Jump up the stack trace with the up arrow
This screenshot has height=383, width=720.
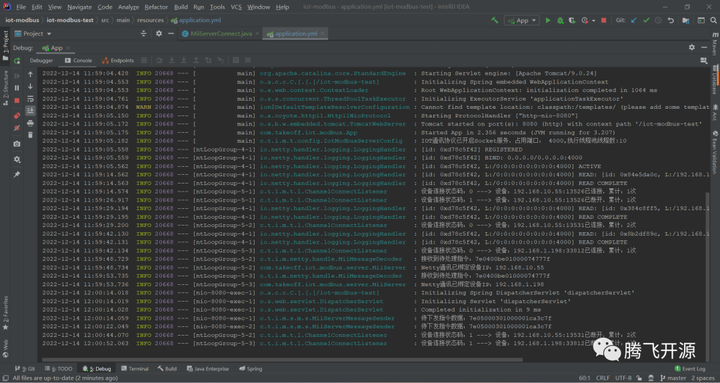(x=30, y=74)
